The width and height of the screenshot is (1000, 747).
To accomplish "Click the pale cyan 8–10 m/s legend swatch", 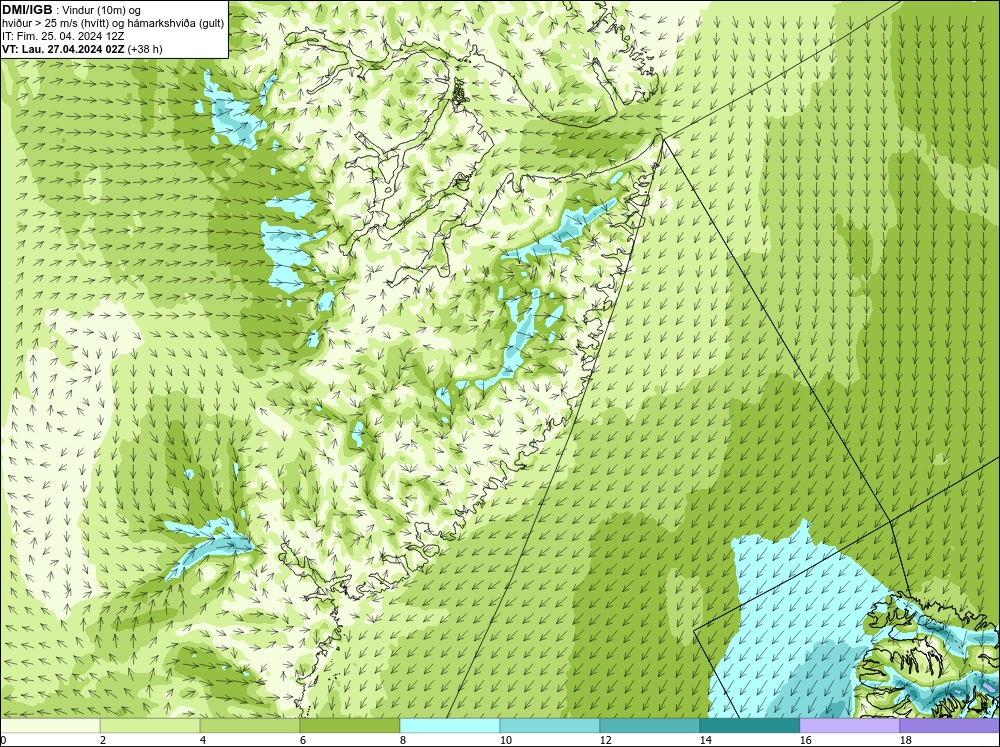I will (x=450, y=726).
